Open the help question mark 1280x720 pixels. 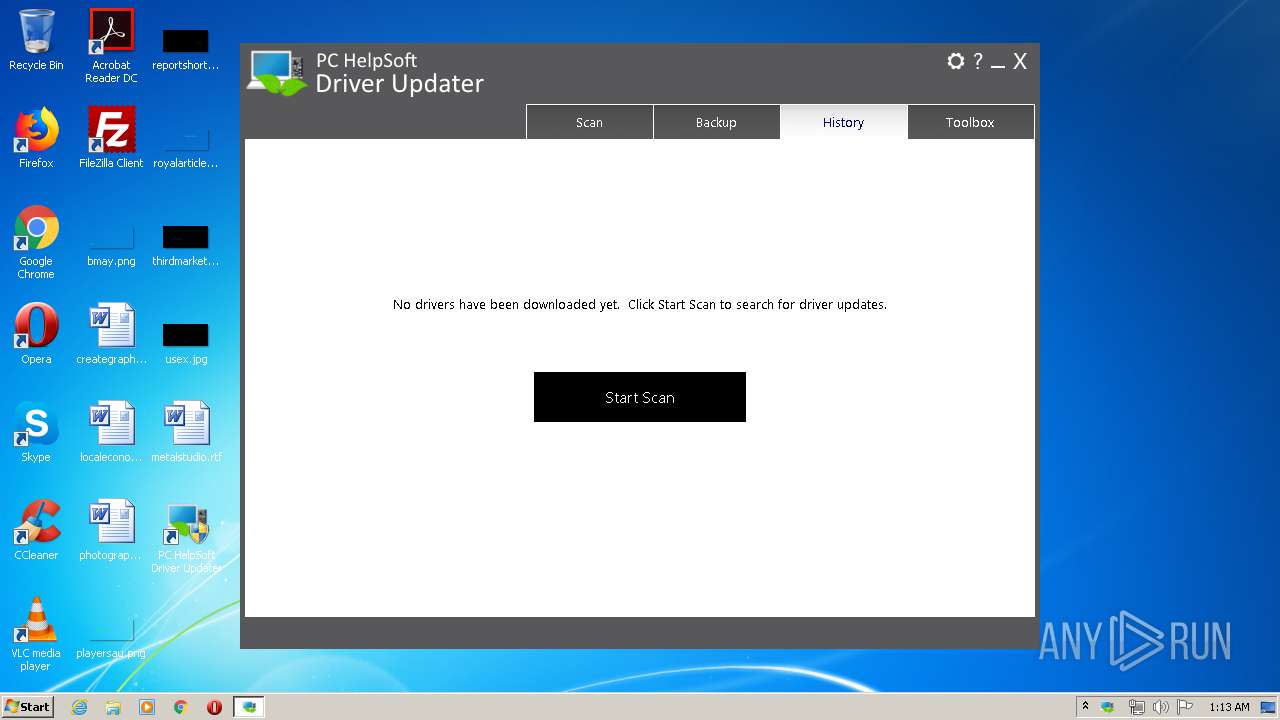pyautogui.click(x=978, y=61)
